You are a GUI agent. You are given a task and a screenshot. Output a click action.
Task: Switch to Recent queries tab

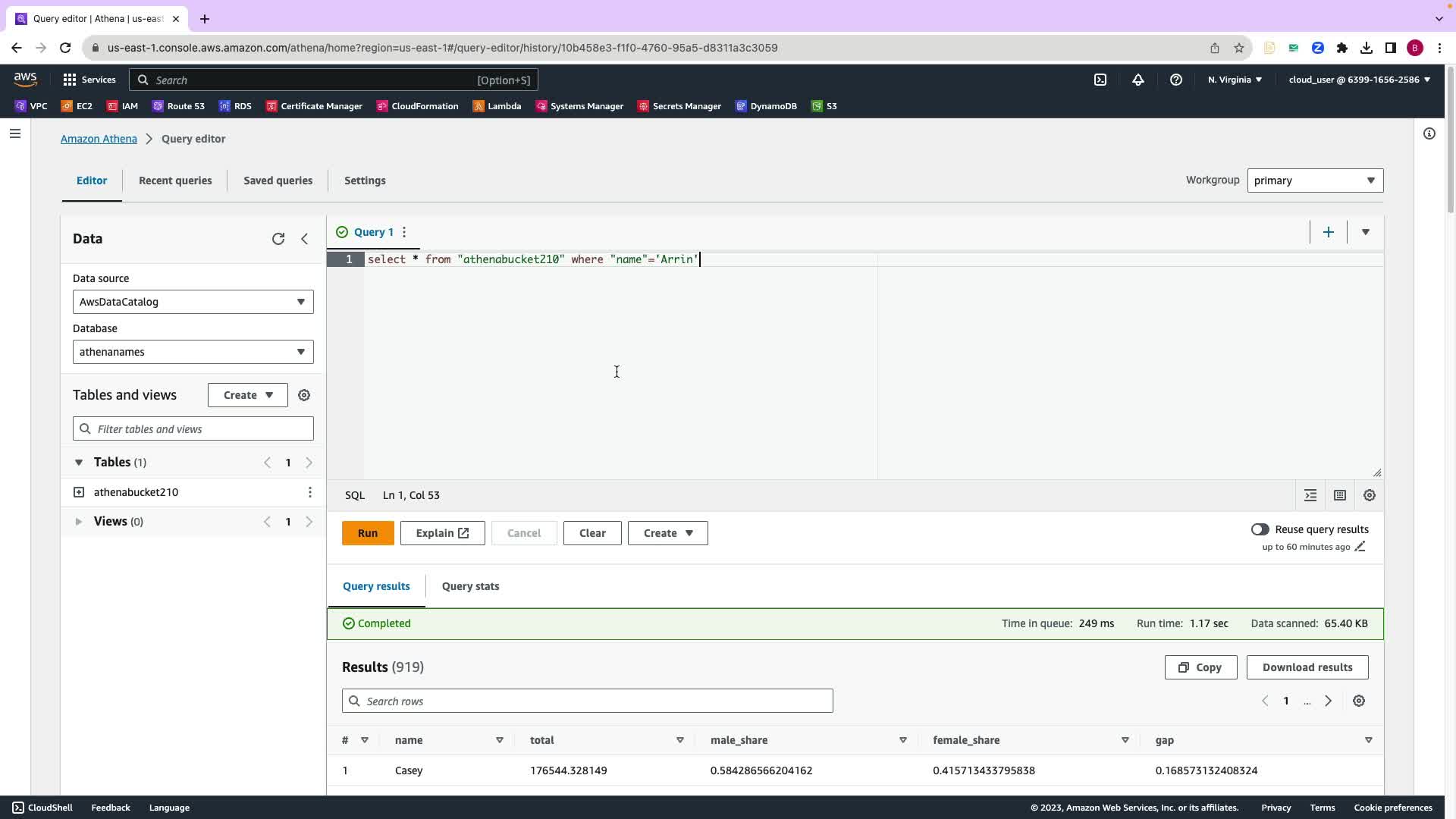click(175, 180)
